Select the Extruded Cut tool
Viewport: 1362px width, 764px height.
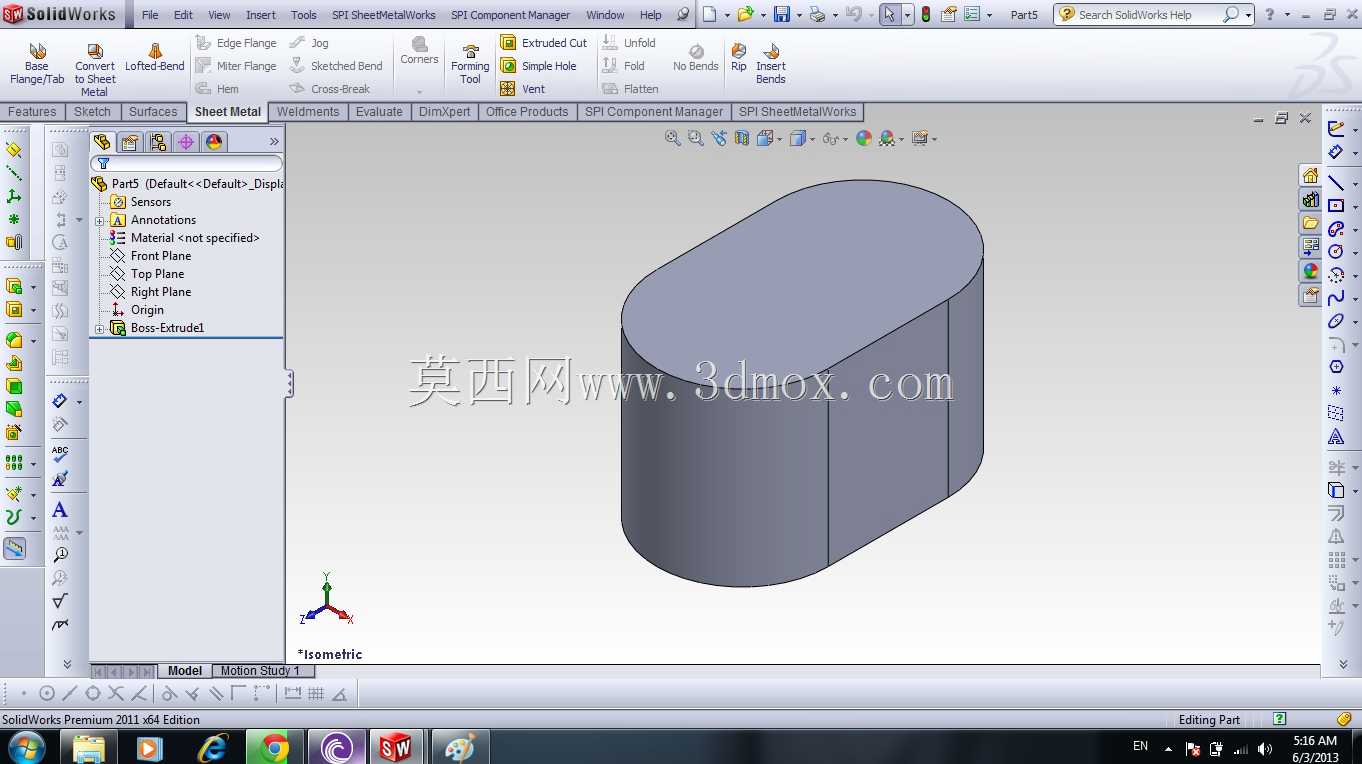point(544,43)
